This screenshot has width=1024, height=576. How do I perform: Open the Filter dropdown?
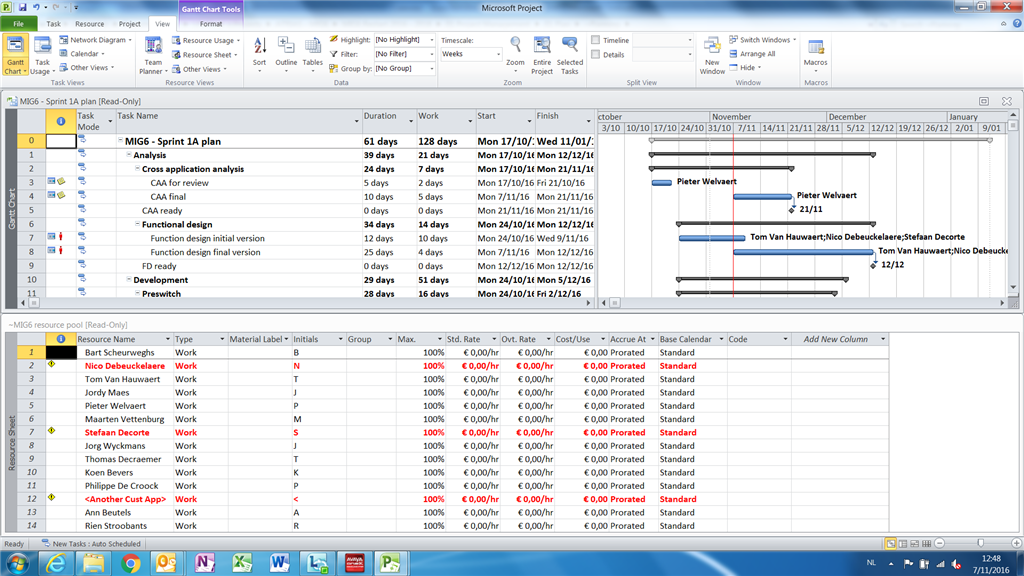click(x=431, y=54)
